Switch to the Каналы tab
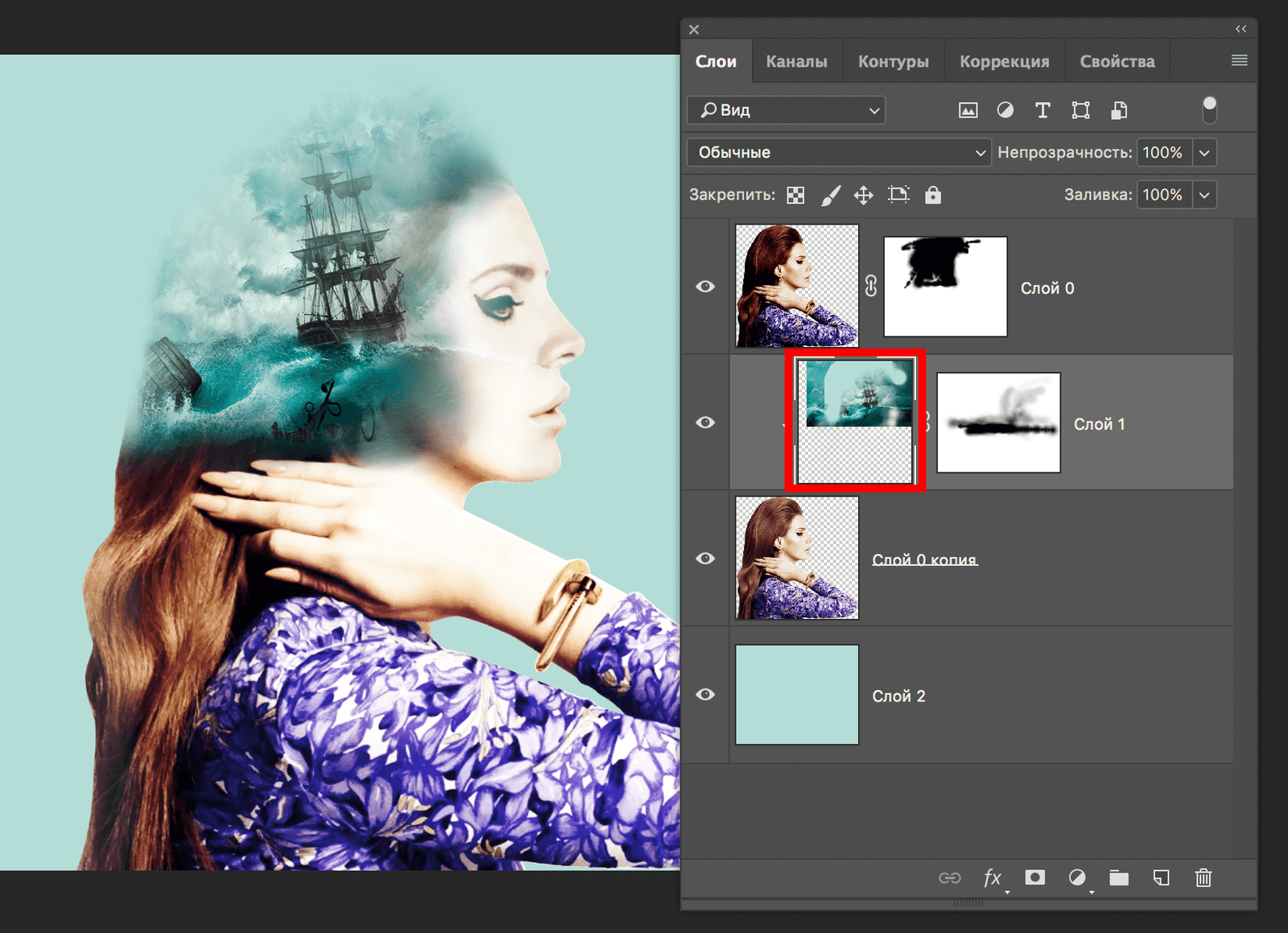This screenshot has height=933, width=1288. pyautogui.click(x=796, y=61)
